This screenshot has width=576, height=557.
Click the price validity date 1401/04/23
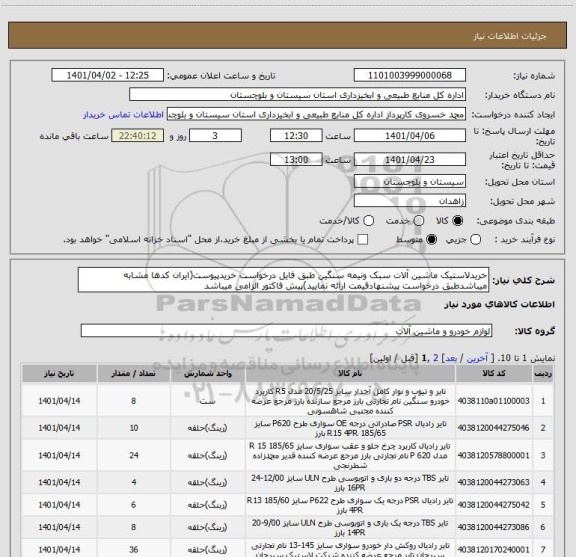pyautogui.click(x=410, y=159)
